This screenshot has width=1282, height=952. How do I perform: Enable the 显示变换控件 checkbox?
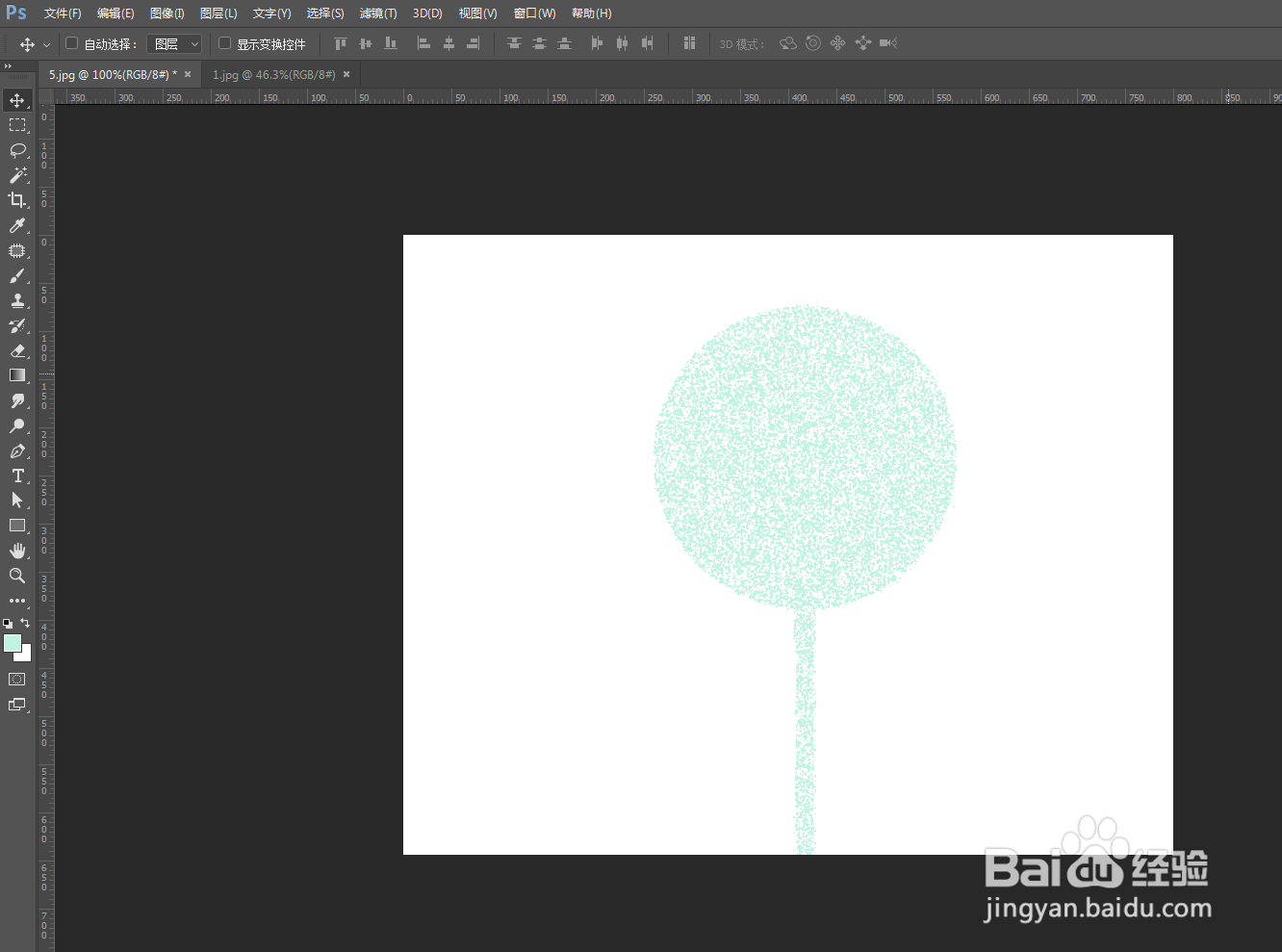[224, 43]
